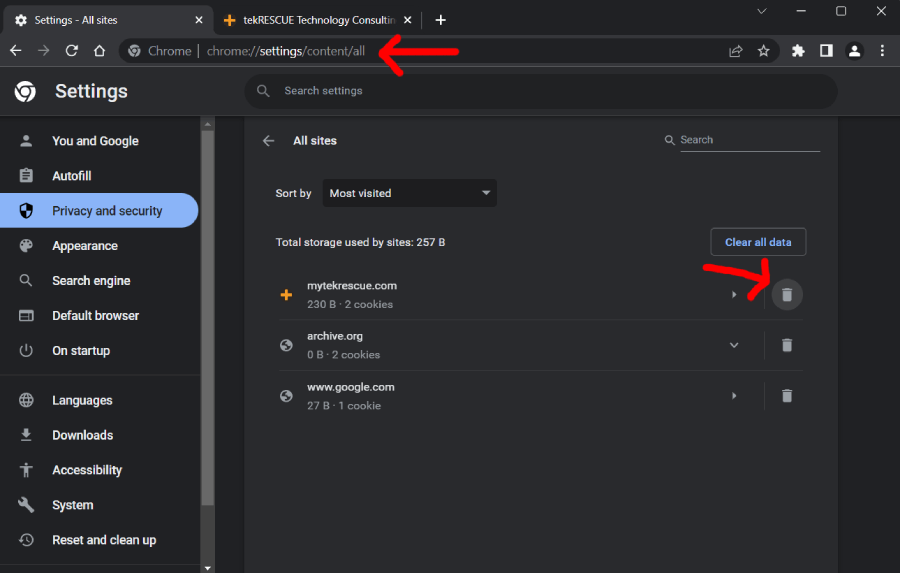Click the Chrome logo beside Settings title
Viewport: 900px width, 573px height.
pyautogui.click(x=25, y=91)
